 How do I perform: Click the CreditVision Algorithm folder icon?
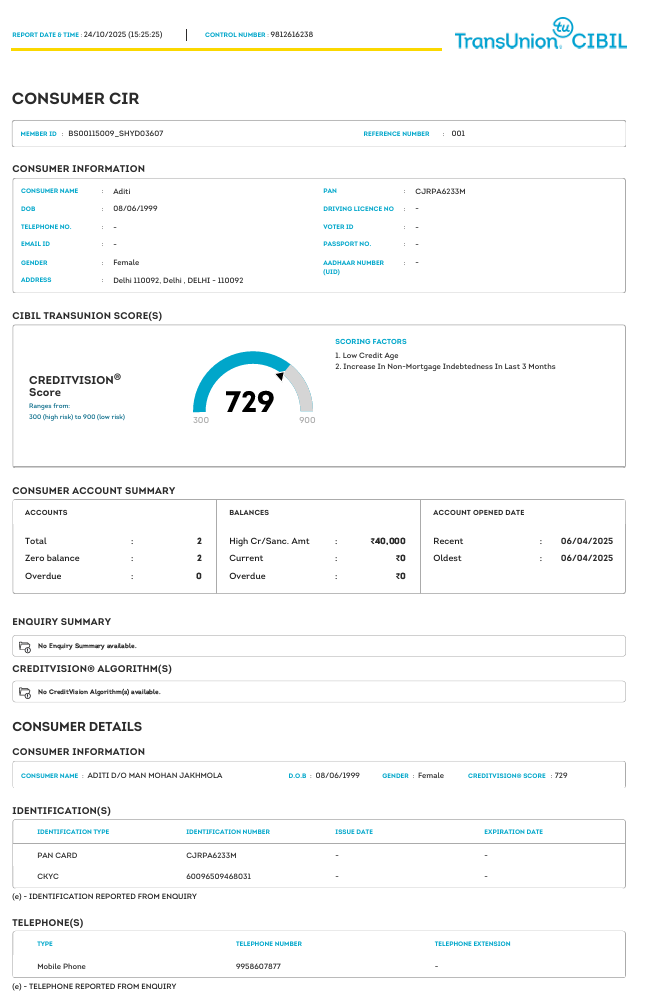coord(25,692)
